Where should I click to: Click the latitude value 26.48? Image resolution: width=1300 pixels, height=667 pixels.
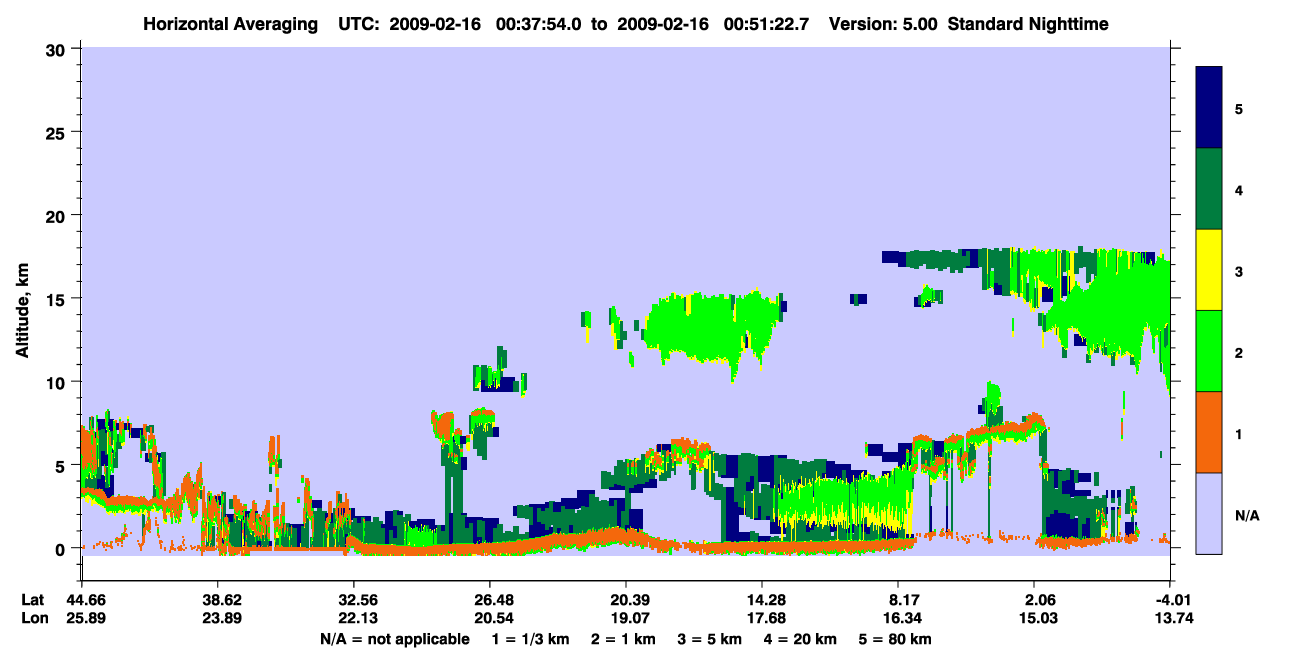click(489, 600)
